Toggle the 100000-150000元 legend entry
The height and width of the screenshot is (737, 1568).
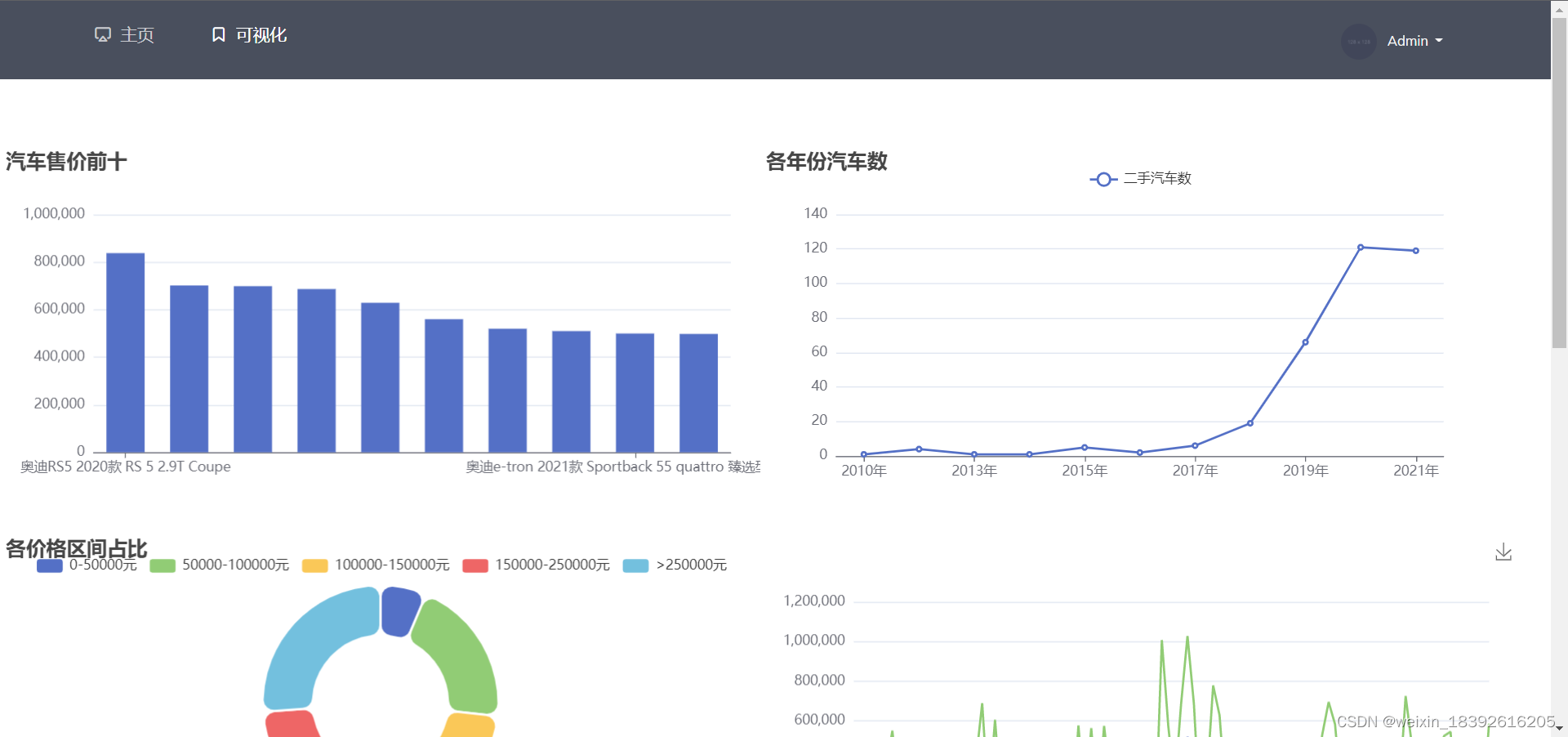click(376, 565)
